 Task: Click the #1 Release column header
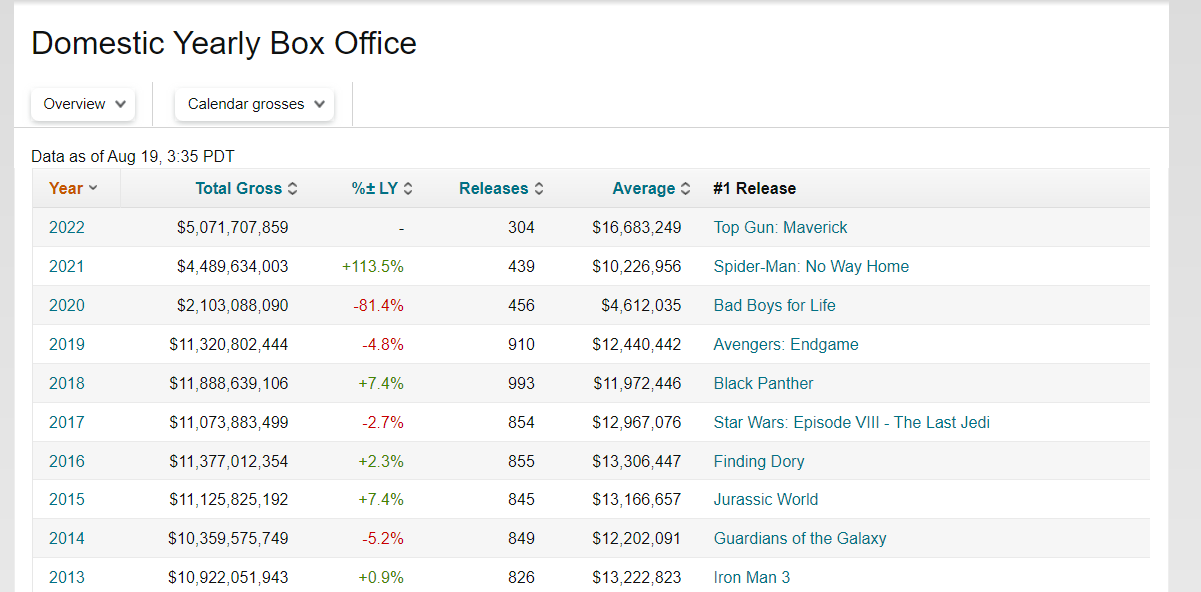[x=755, y=188]
